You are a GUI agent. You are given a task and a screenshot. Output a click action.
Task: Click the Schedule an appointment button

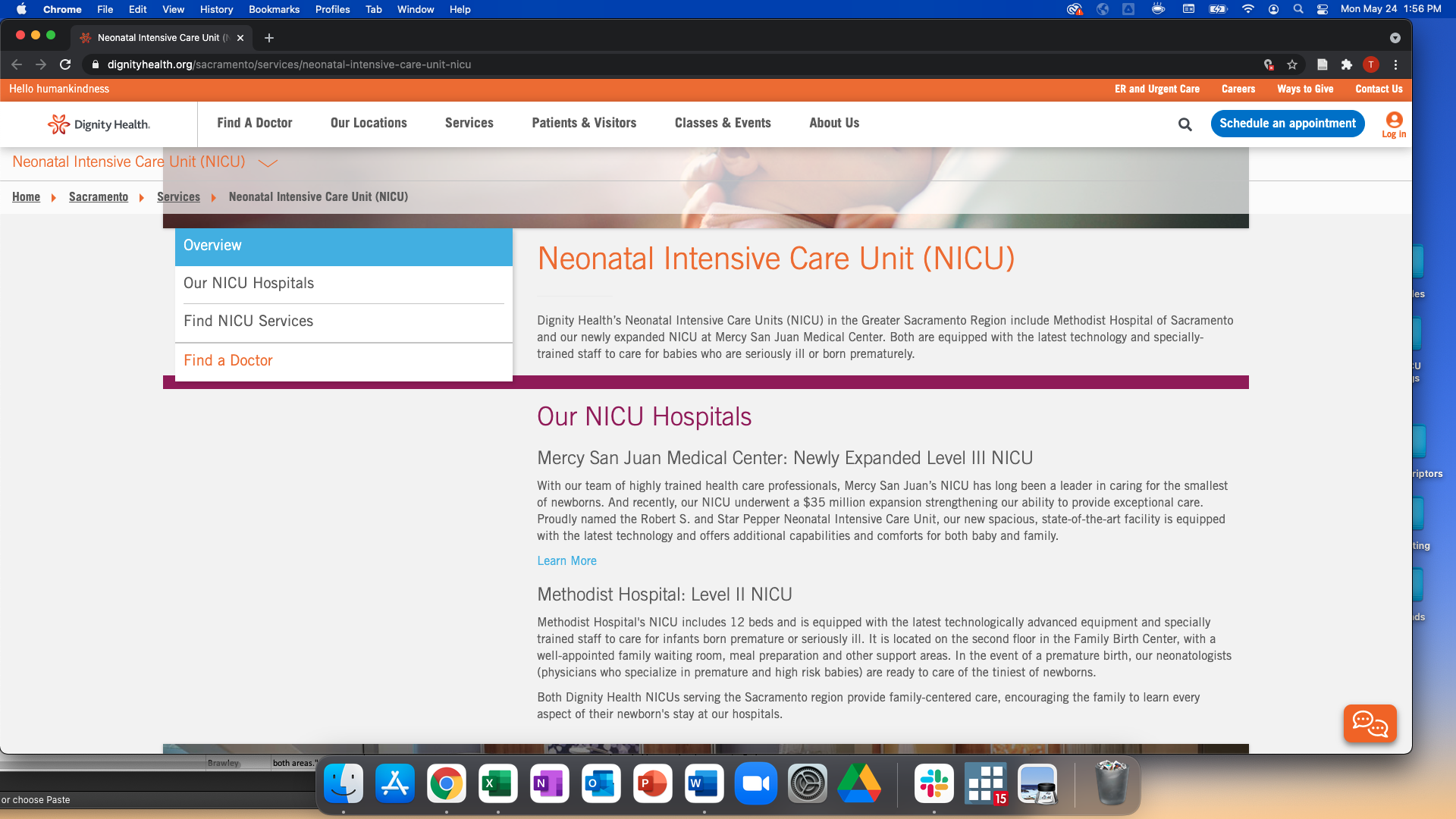tap(1287, 124)
